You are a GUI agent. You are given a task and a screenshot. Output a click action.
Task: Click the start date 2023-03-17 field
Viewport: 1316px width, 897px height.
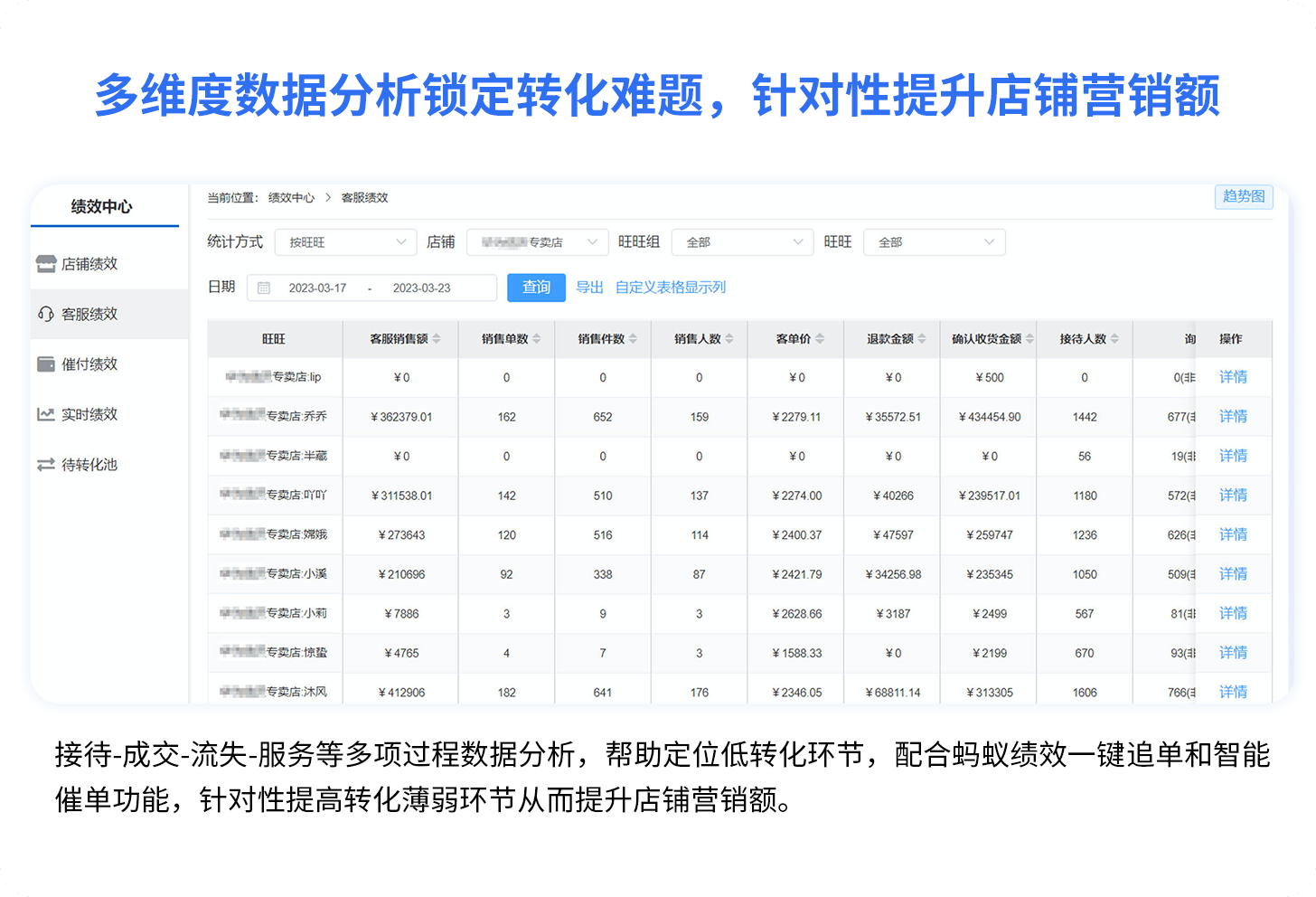(x=317, y=288)
